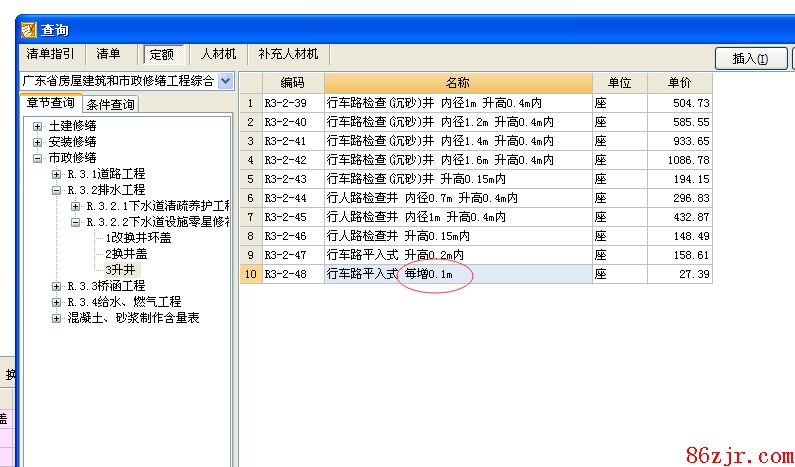Expand the 土建修缮 tree node
This screenshot has width=795, height=467.
click(38, 127)
